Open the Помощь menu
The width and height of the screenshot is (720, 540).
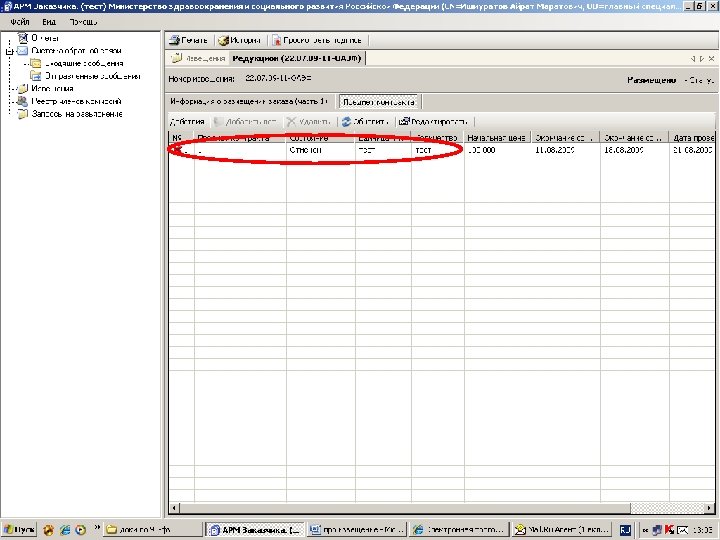pyautogui.click(x=83, y=22)
